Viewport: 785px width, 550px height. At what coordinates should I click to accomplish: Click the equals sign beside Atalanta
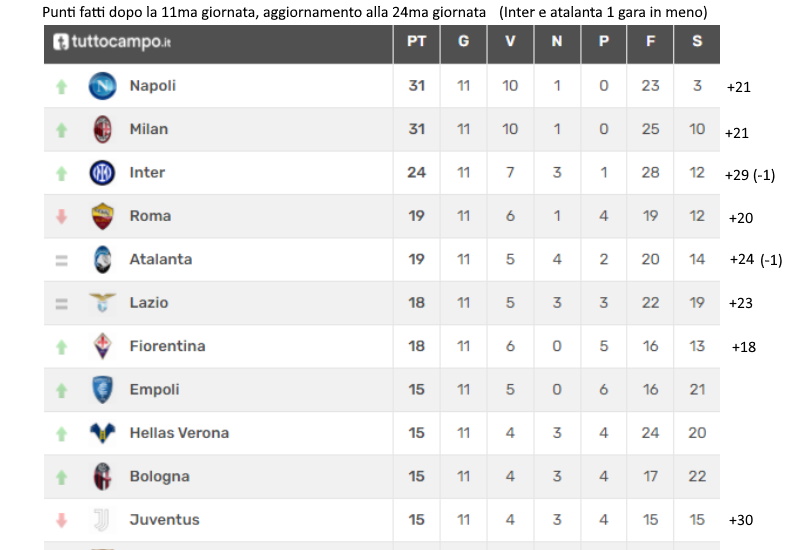[61, 260]
